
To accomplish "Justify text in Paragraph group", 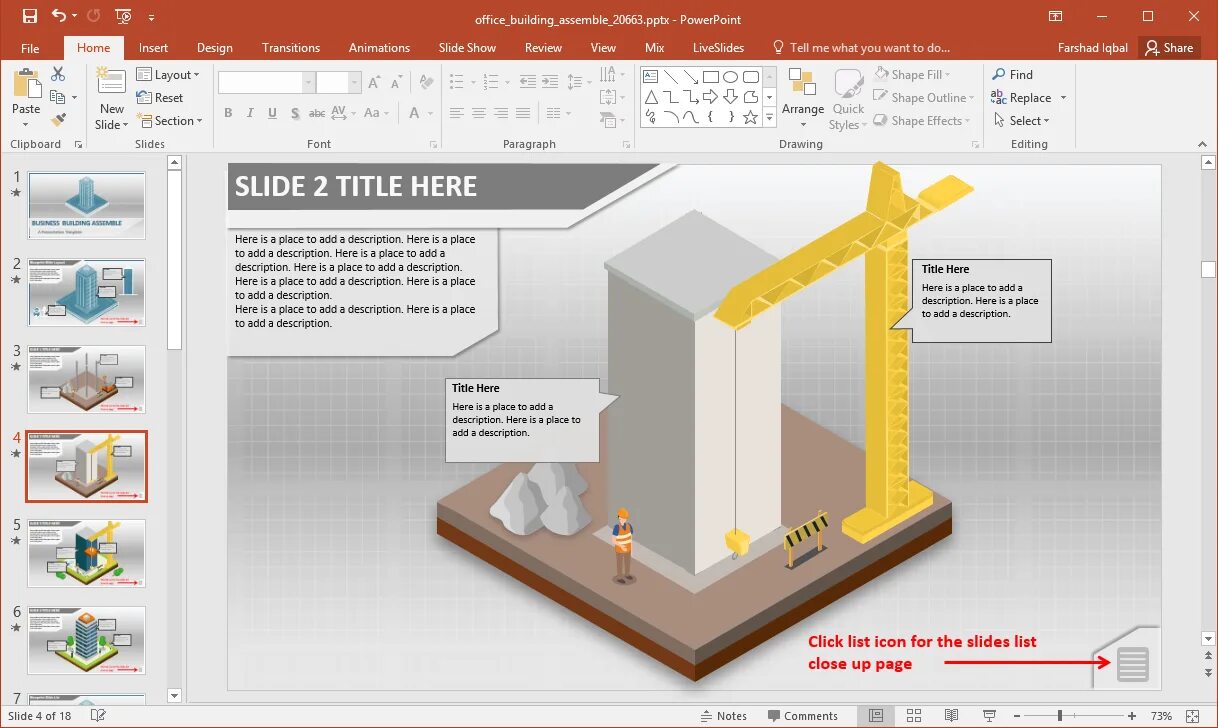I will [522, 113].
